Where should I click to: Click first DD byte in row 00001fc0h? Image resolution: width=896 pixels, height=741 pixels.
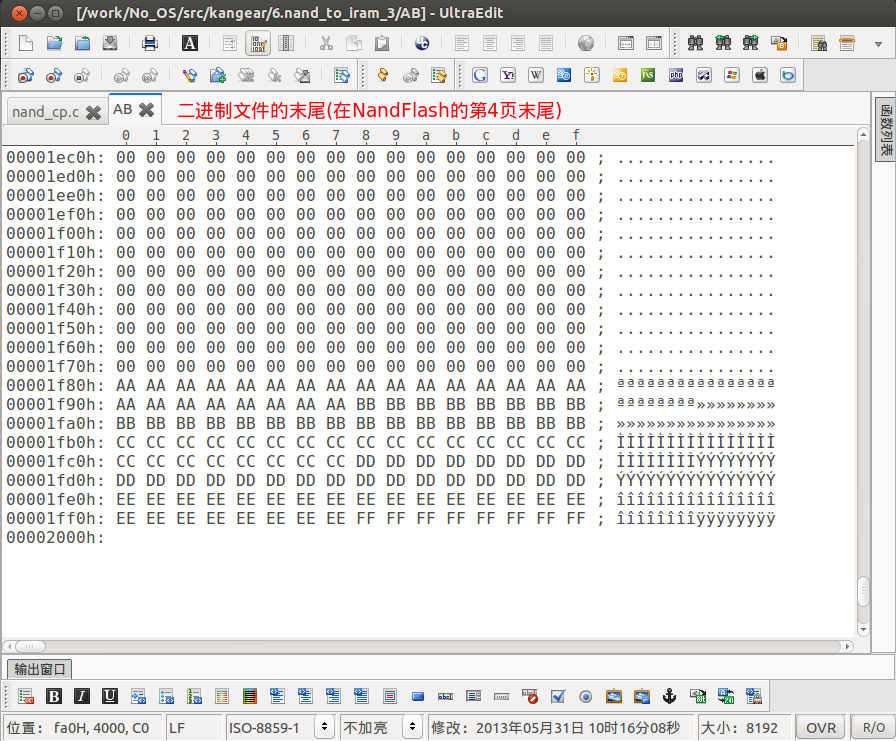coord(366,462)
